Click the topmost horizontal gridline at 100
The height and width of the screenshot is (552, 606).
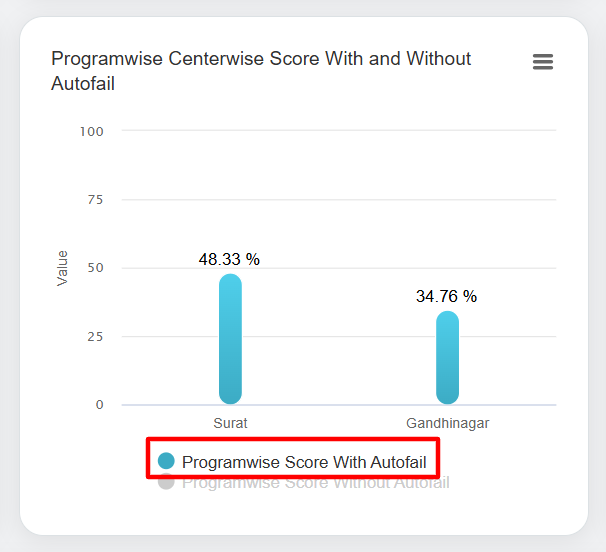(340, 130)
